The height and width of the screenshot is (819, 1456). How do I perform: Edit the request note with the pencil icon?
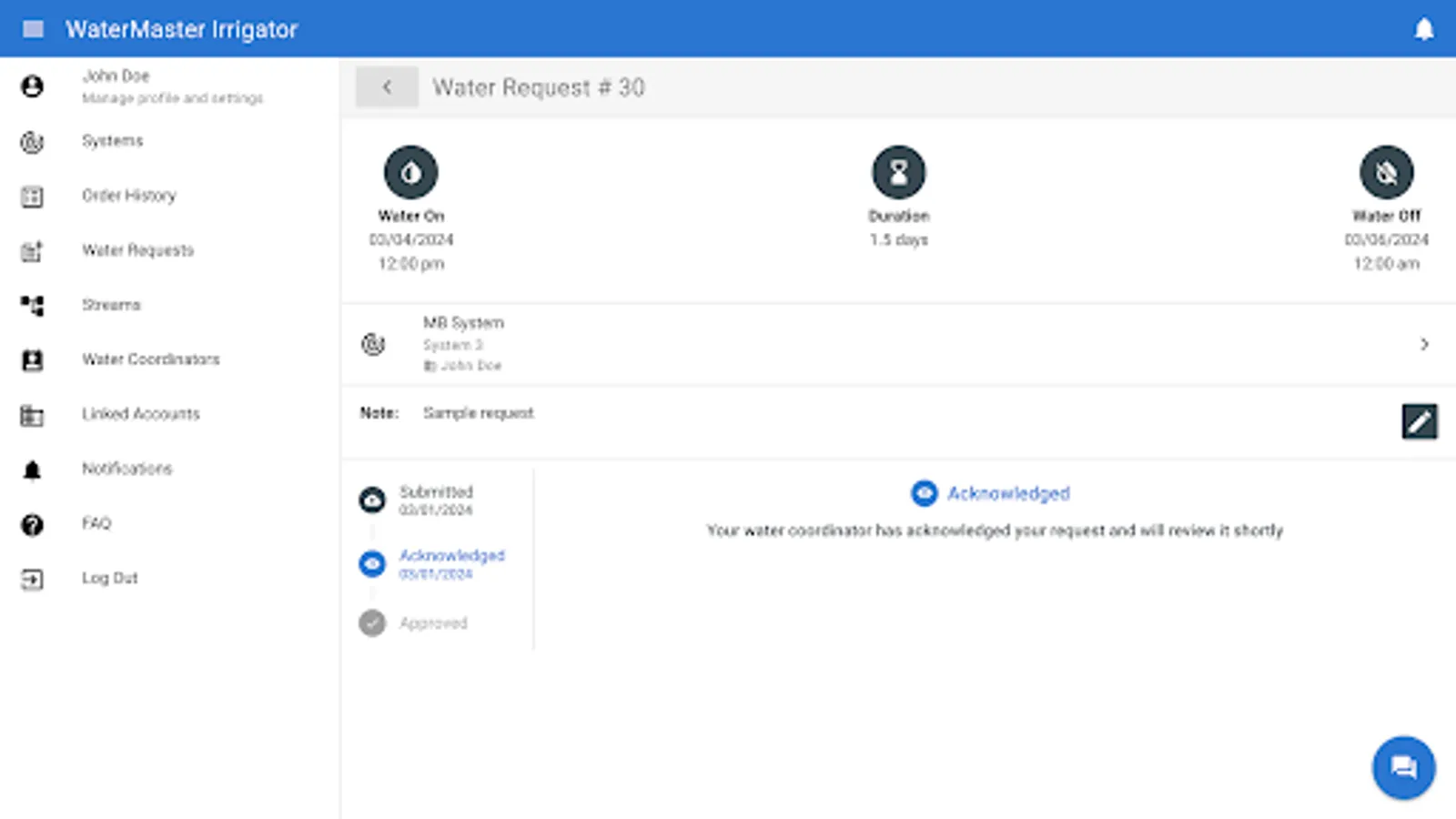coord(1419,421)
